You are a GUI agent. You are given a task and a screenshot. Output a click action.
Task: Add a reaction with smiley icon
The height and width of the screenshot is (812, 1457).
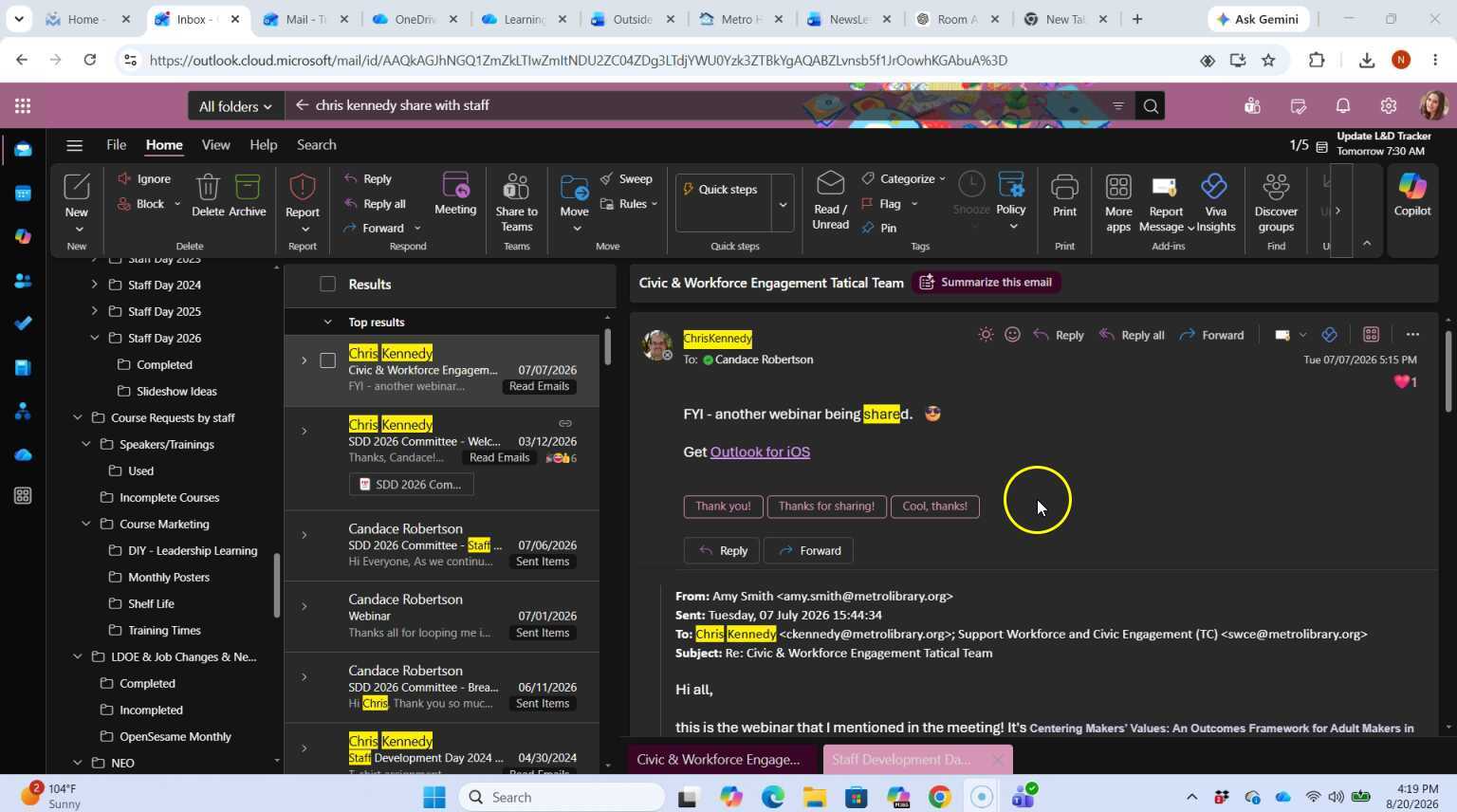1012,334
